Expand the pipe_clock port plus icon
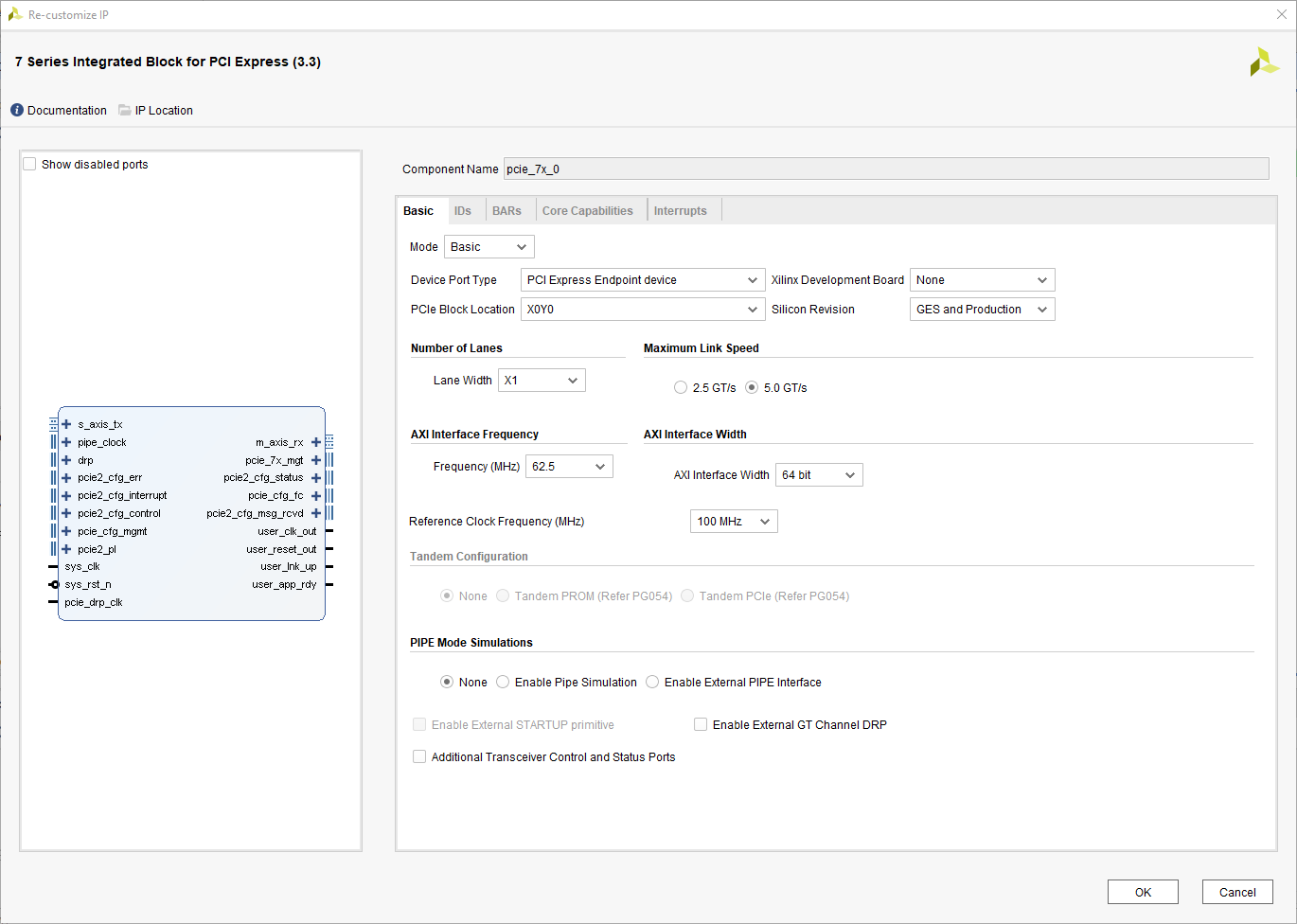This screenshot has height=924, width=1297. (66, 442)
